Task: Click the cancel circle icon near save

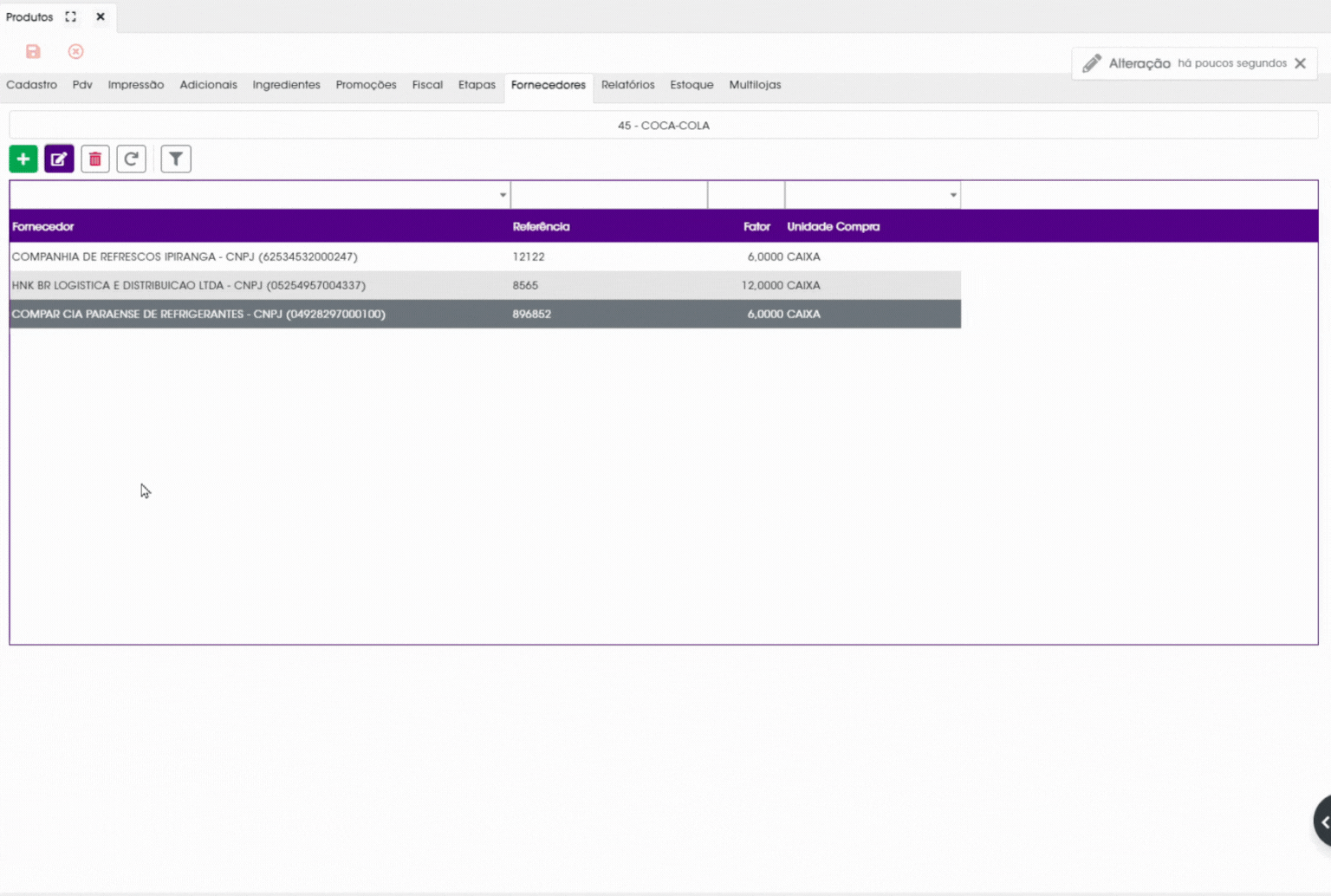Action: point(76,51)
